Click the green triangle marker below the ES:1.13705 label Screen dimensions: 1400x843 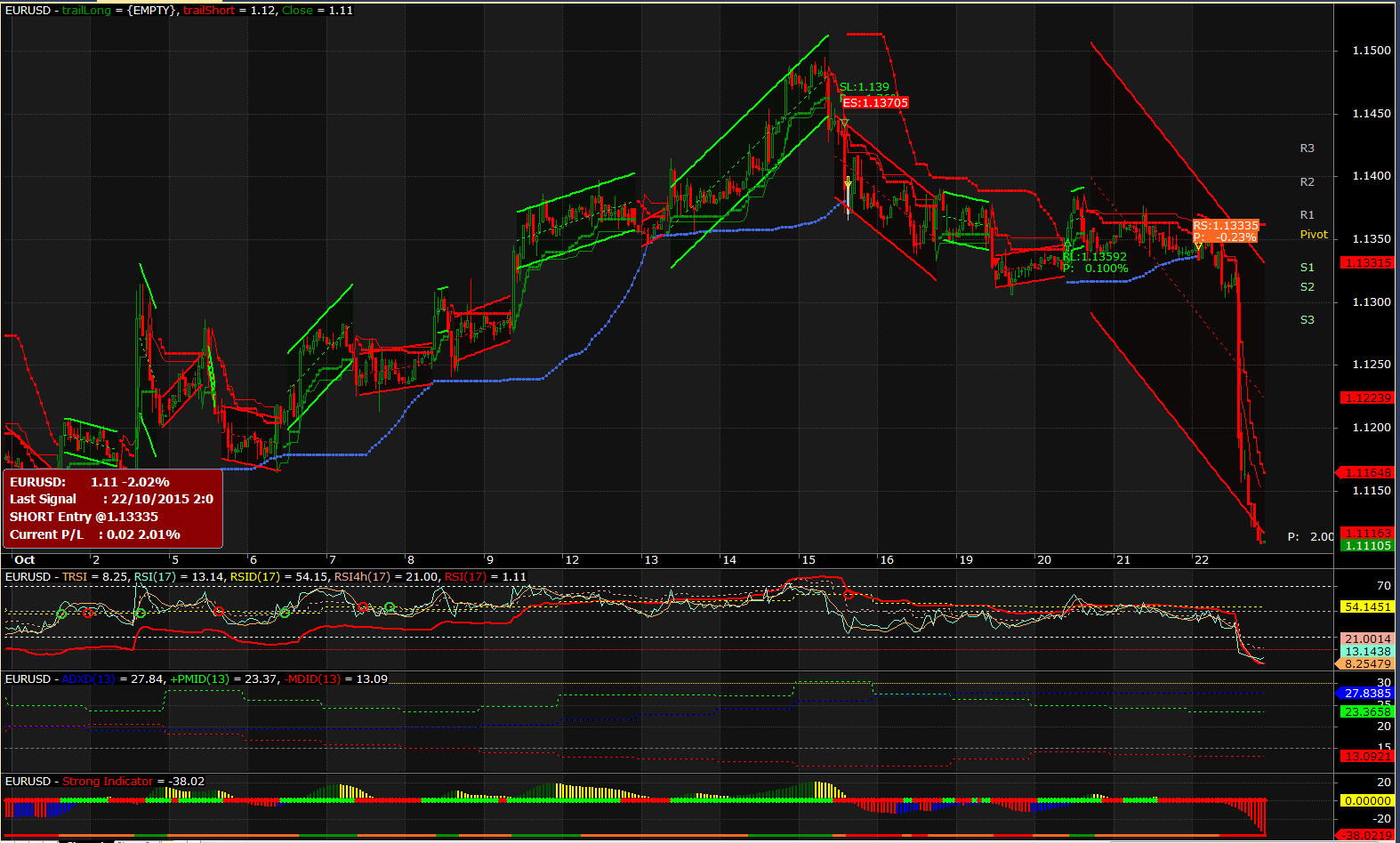845,124
